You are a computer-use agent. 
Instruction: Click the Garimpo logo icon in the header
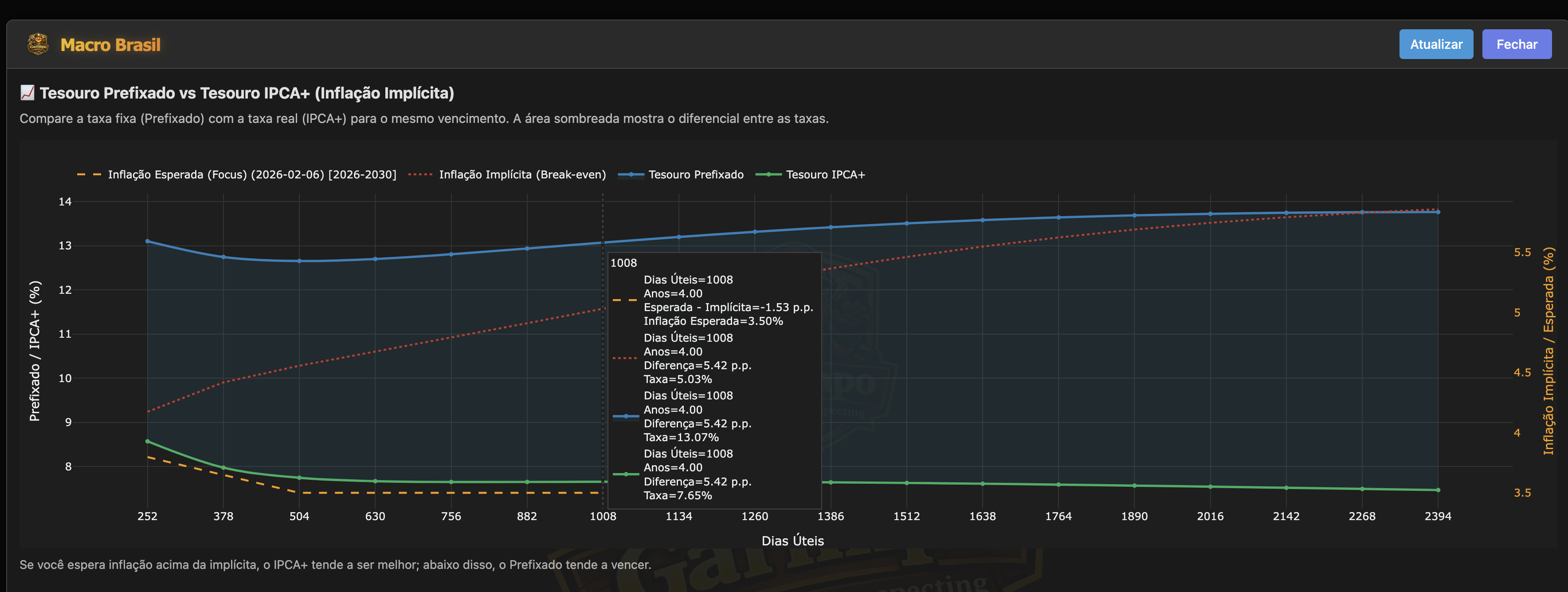click(37, 43)
